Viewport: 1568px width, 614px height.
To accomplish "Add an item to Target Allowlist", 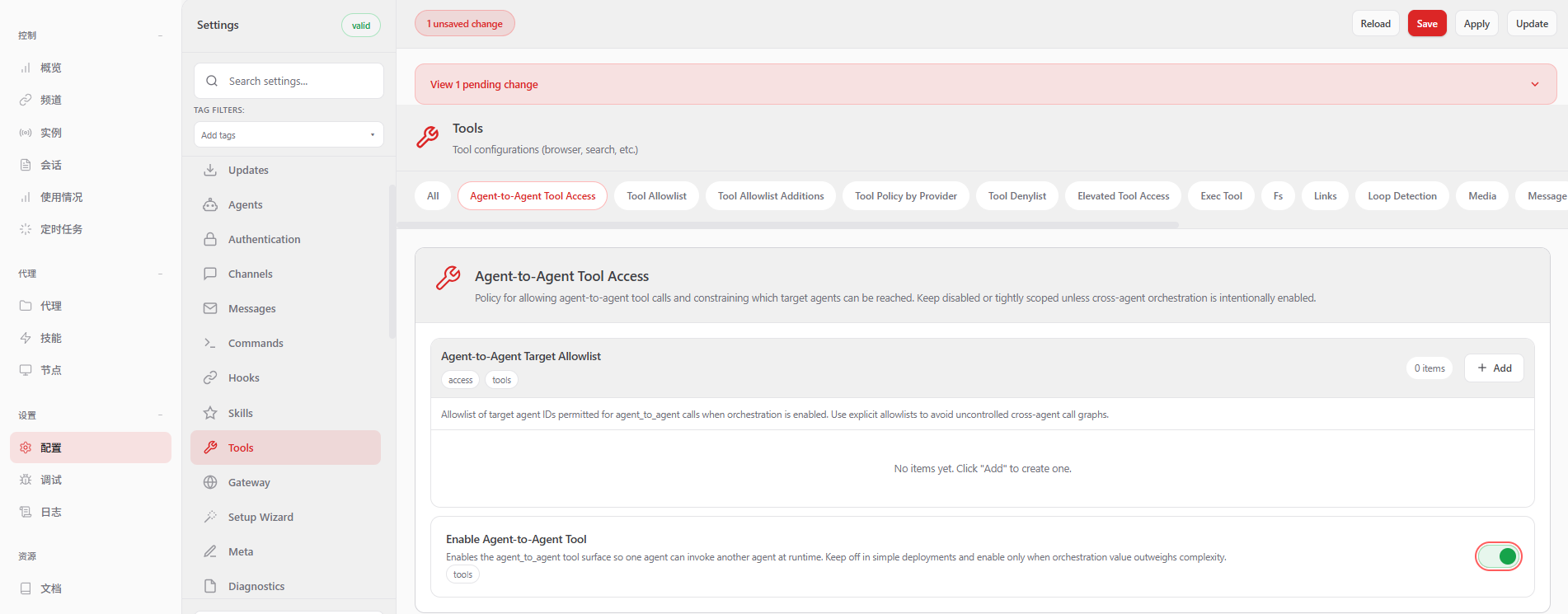I will (1493, 368).
